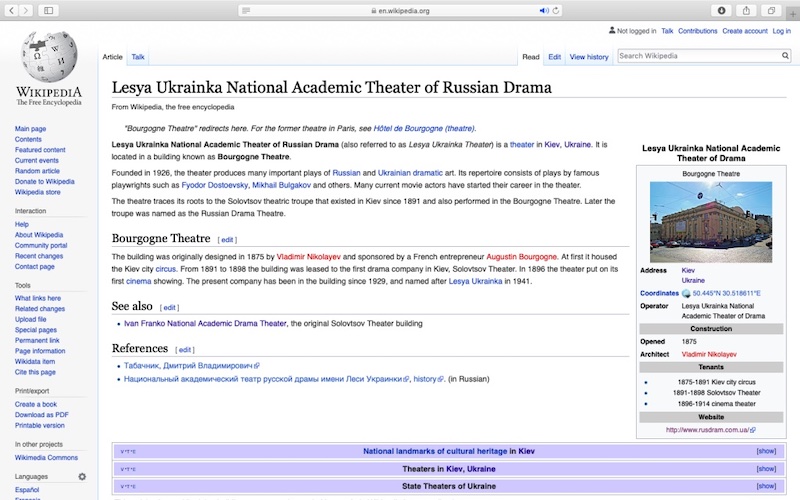This screenshot has width=800, height=500.
Task: Open Fyodor Dostoevsky link
Action: click(215, 185)
